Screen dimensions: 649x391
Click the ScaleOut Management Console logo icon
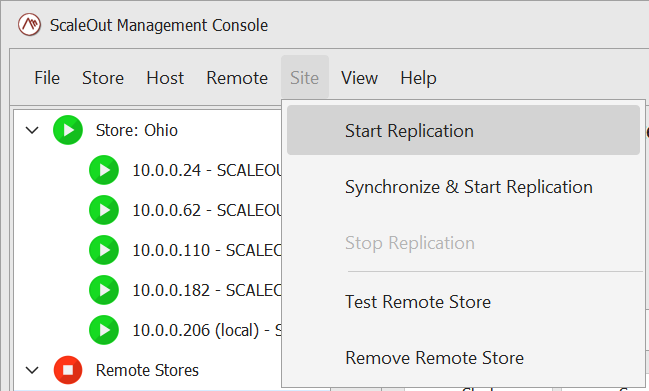tap(29, 25)
